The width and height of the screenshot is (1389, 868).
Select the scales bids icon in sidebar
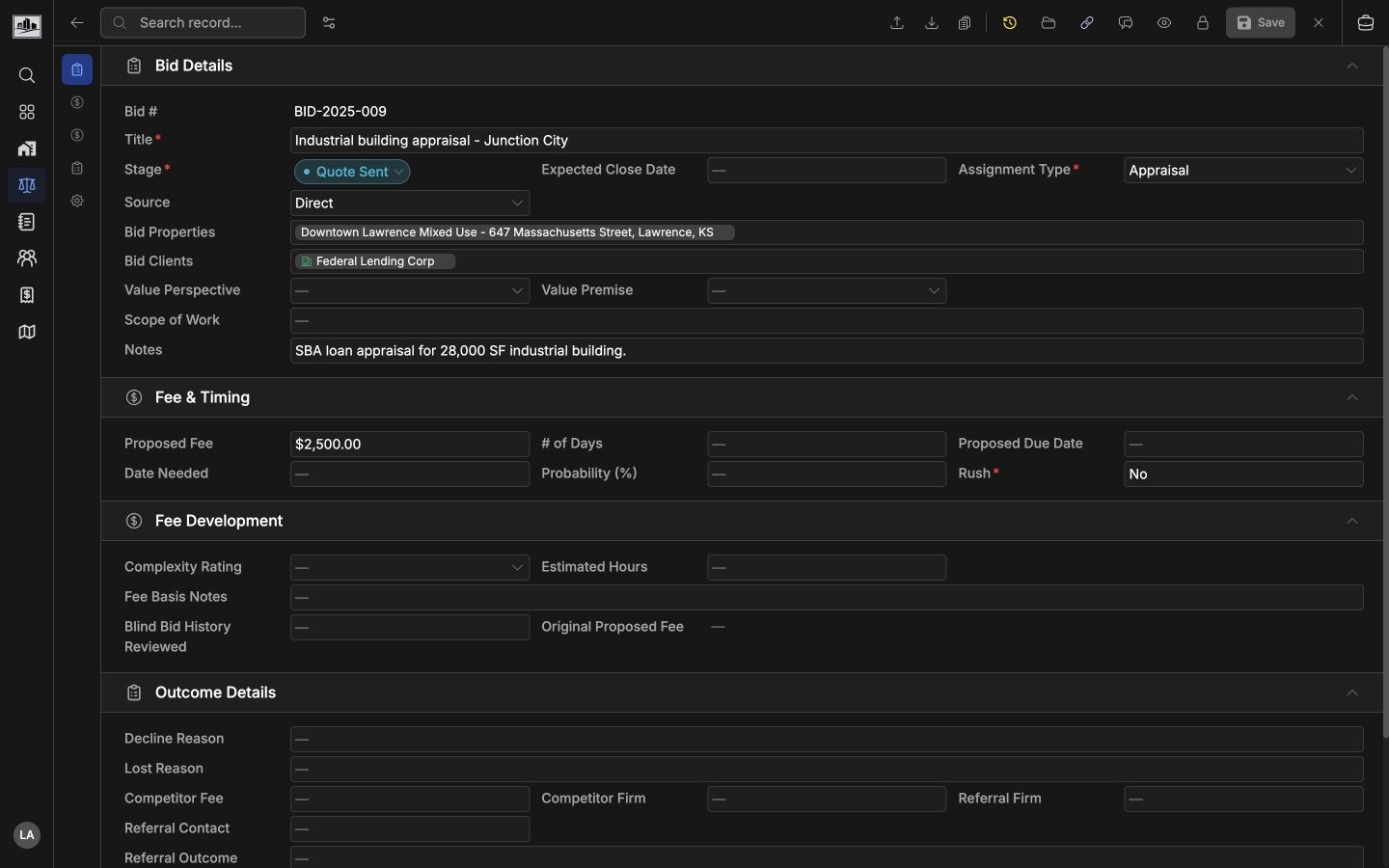click(27, 186)
